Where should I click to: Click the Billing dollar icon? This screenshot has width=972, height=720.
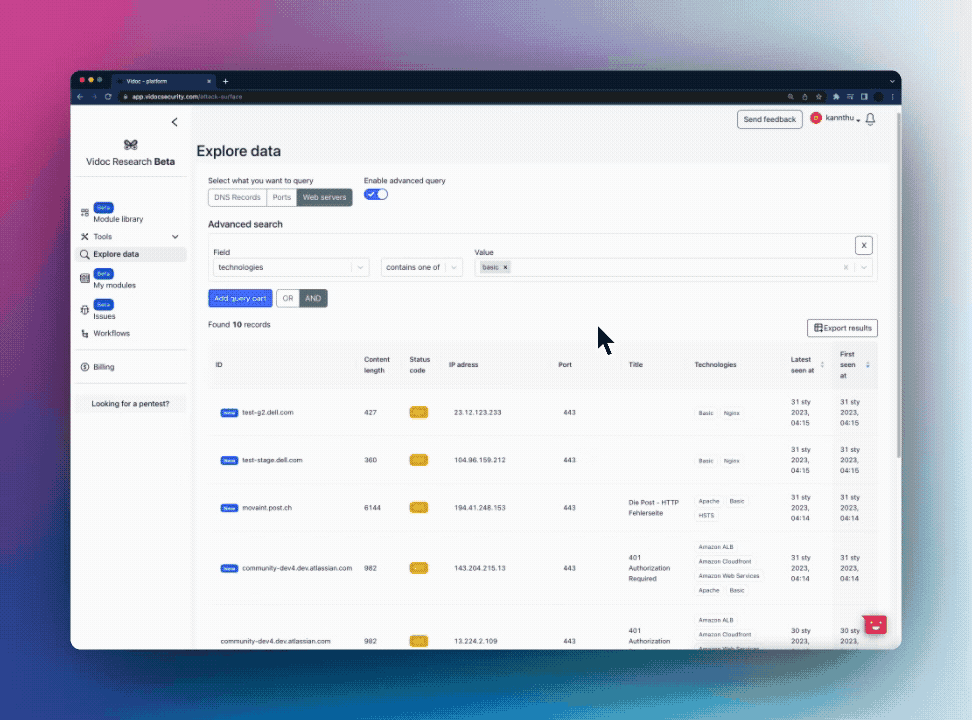coord(85,367)
